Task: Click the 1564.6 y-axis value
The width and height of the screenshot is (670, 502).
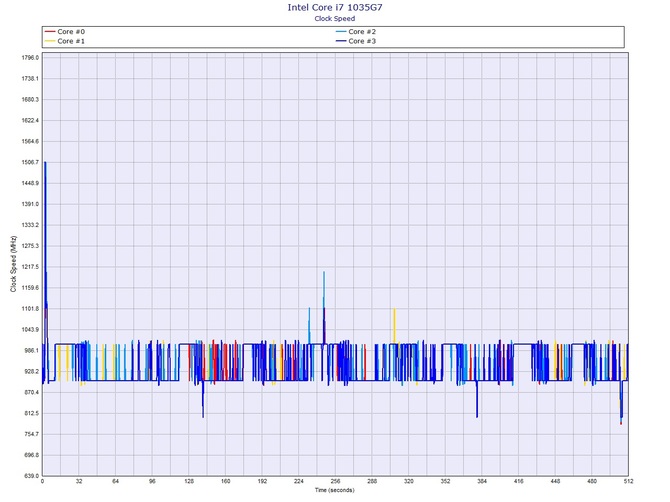Action: pyautogui.click(x=30, y=141)
